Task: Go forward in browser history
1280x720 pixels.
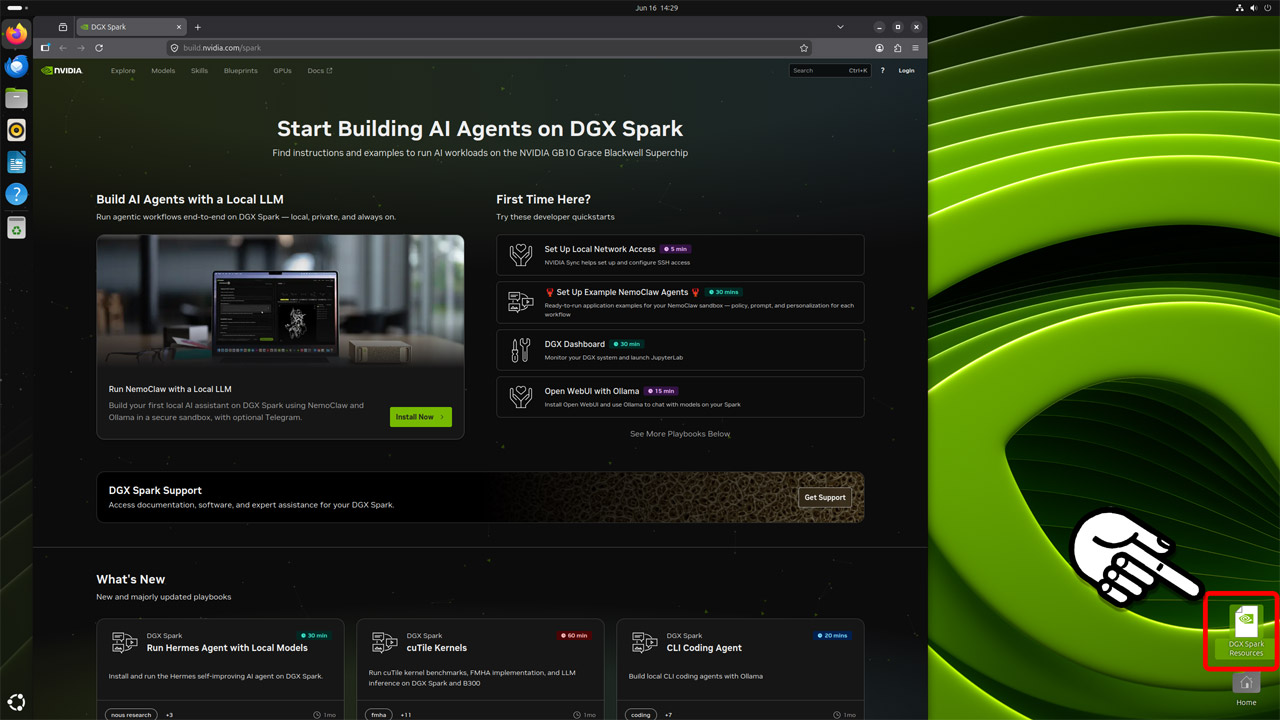Action: tap(81, 48)
